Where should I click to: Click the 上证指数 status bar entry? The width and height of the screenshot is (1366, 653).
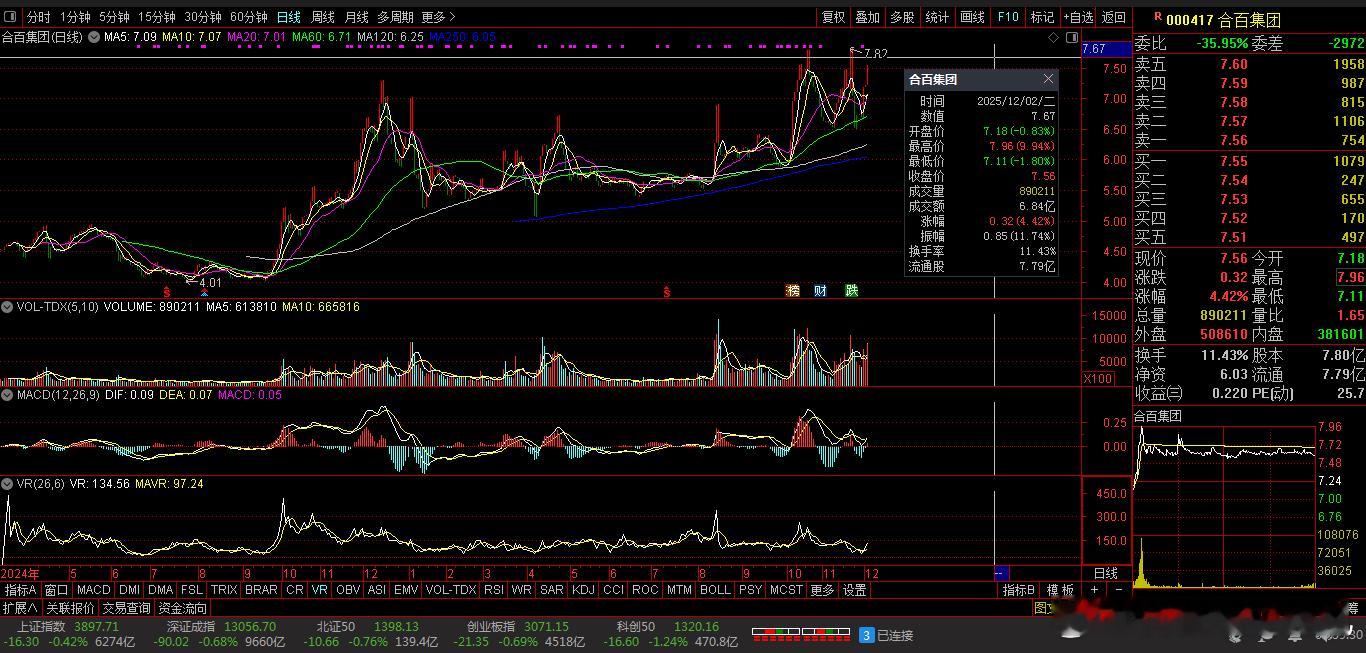[70, 634]
